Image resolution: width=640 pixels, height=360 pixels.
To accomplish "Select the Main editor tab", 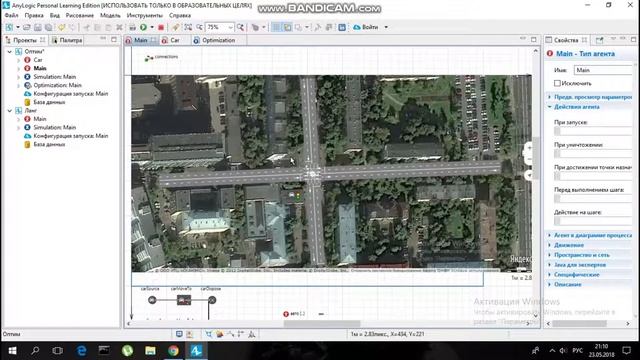I will click(x=140, y=40).
